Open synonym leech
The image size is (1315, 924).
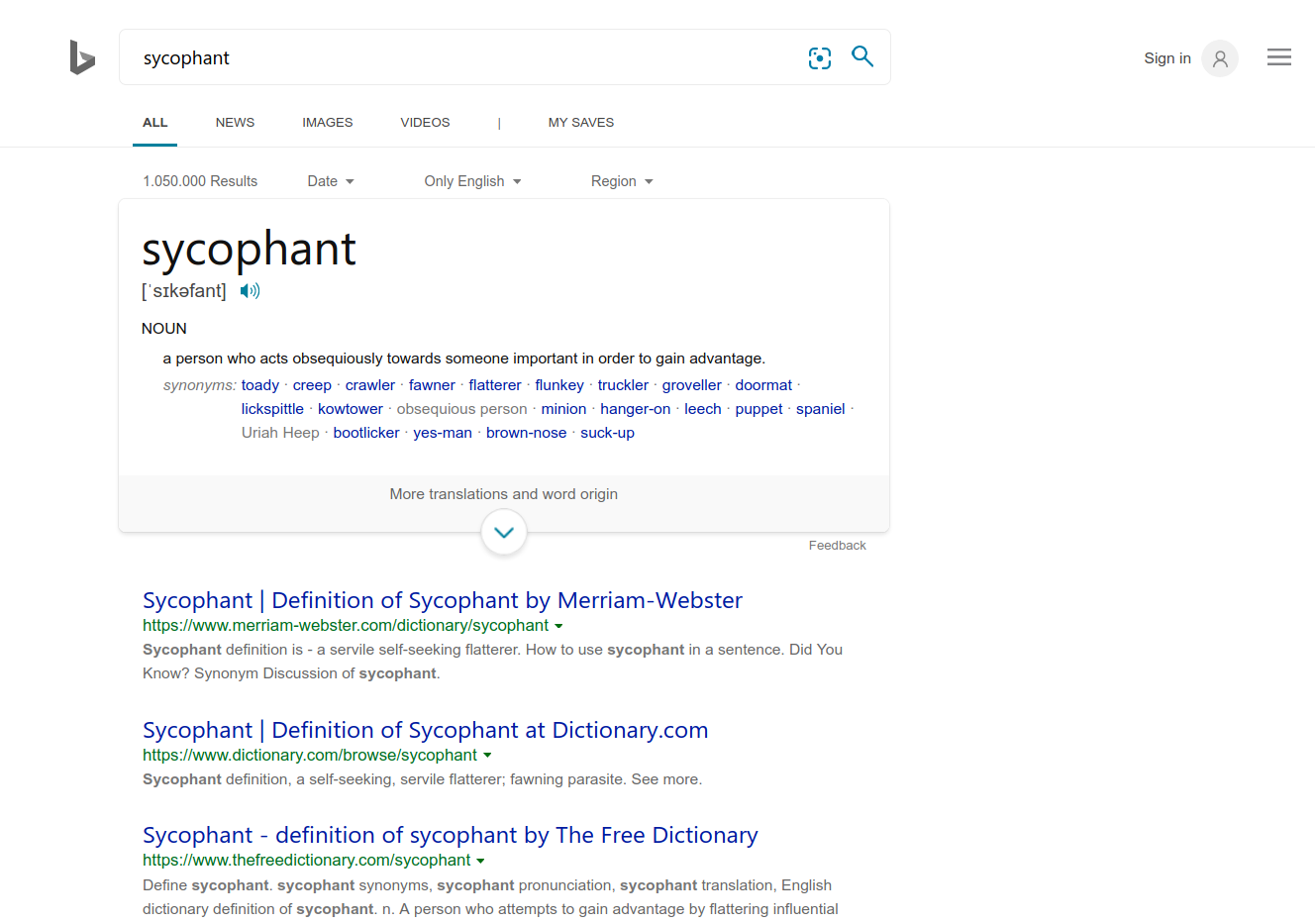click(703, 409)
